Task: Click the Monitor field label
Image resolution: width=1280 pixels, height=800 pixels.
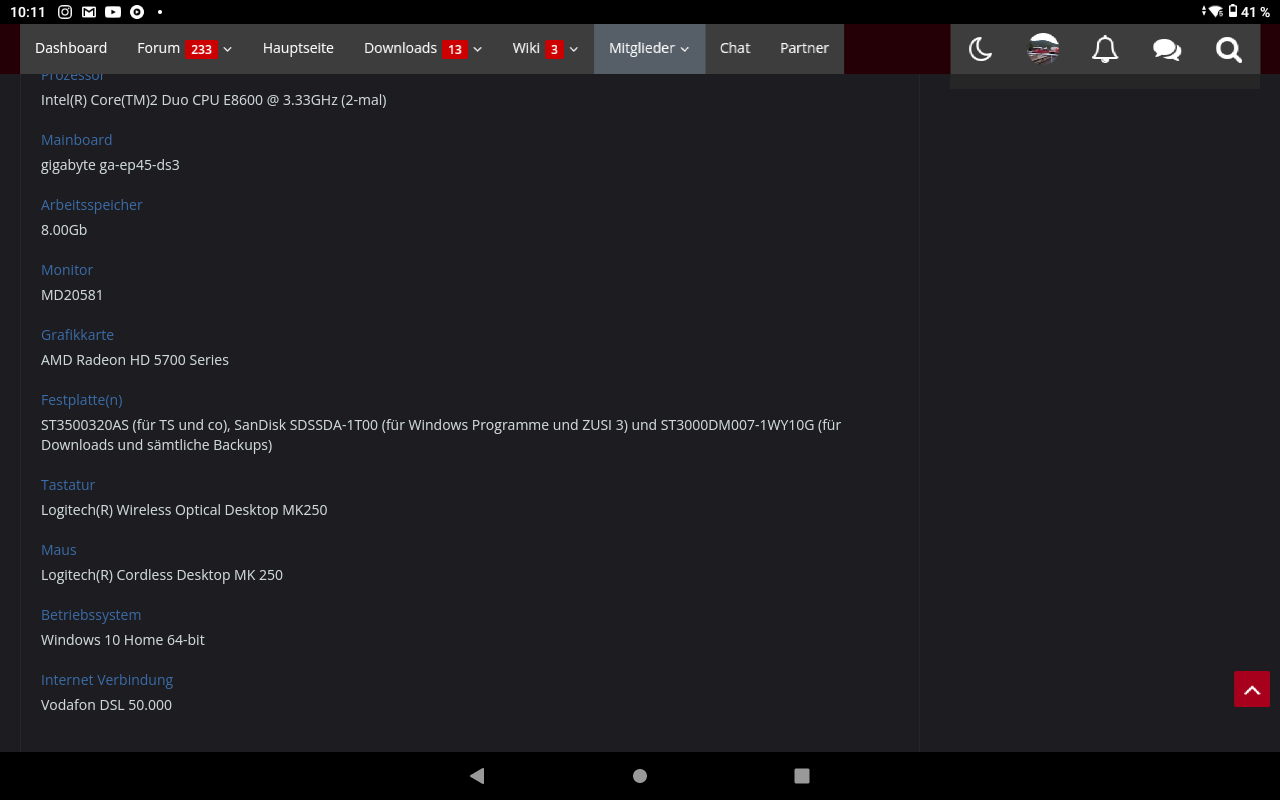Action: pyautogui.click(x=67, y=270)
